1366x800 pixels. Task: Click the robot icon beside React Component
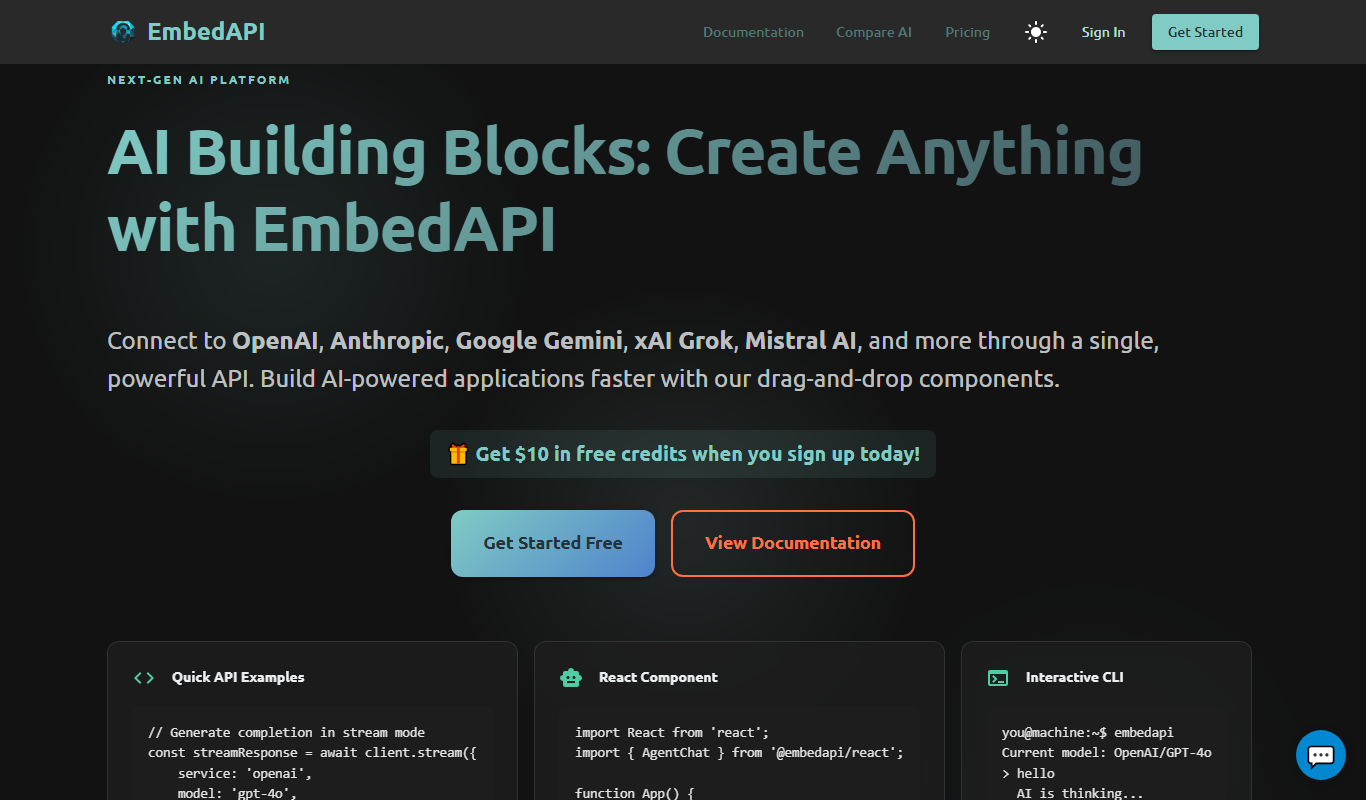[x=571, y=677]
